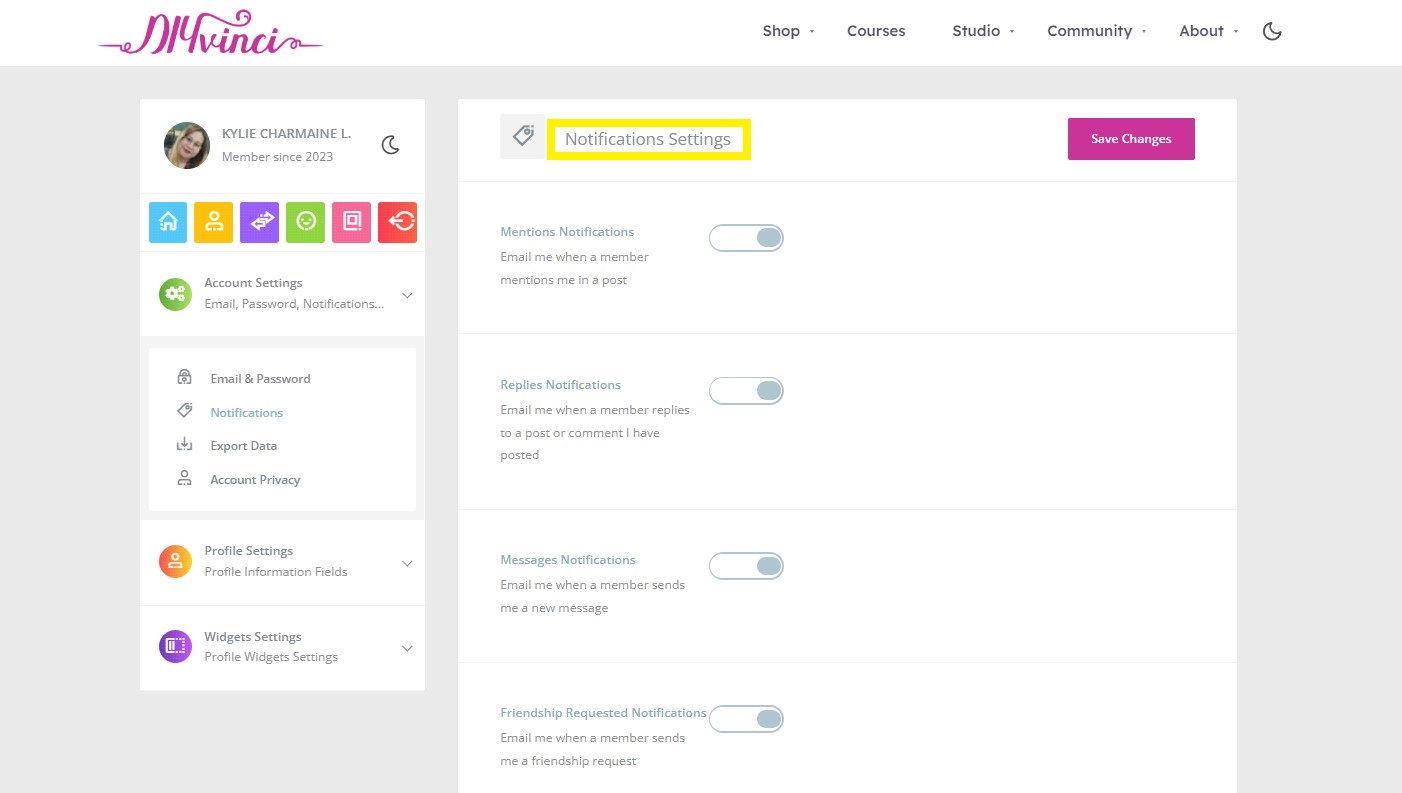The width and height of the screenshot is (1402, 793).
Task: Click the Mentions Notifications label
Action: click(x=567, y=232)
